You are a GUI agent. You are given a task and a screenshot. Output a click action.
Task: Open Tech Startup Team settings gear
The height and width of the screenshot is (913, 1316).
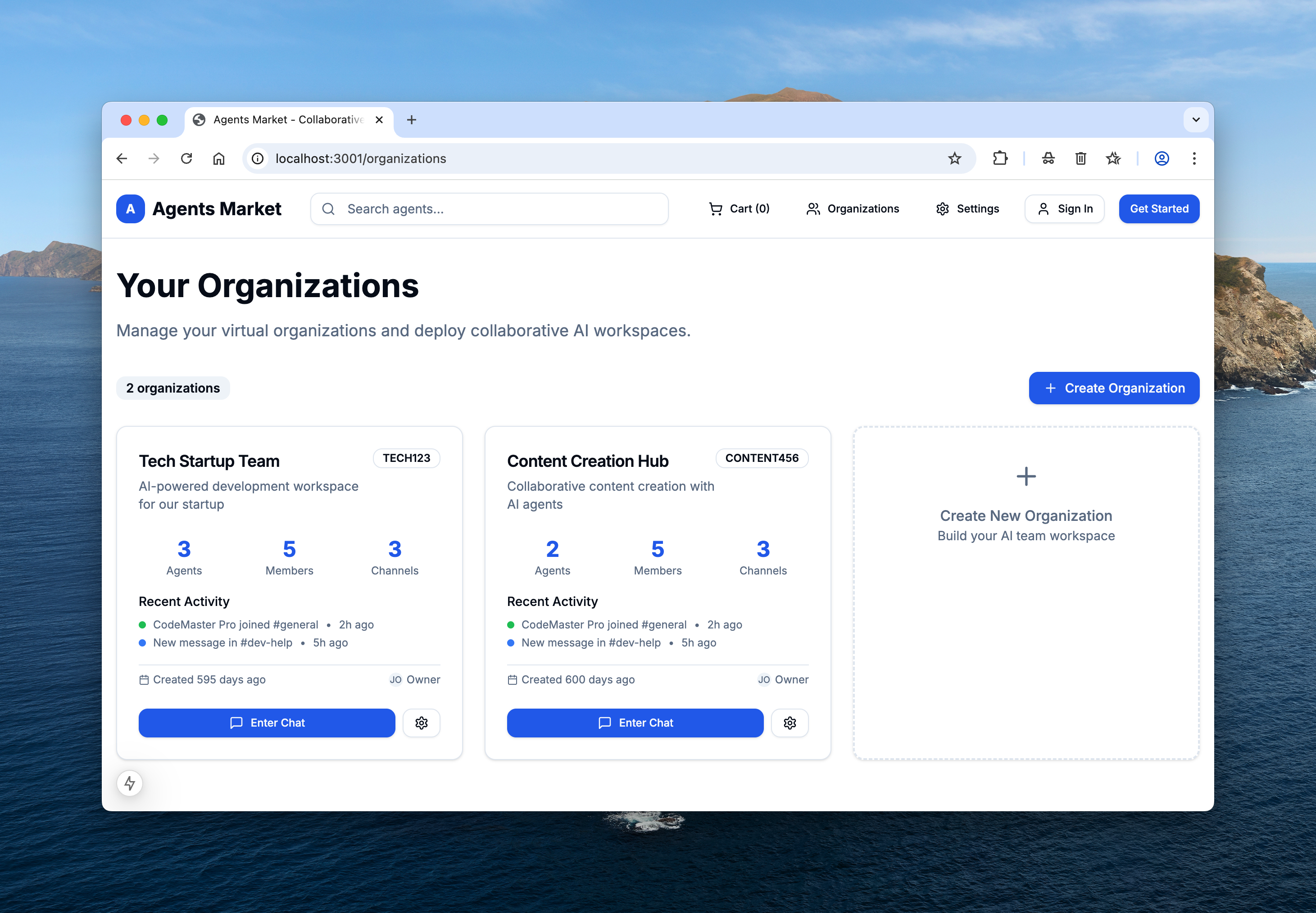pos(421,723)
